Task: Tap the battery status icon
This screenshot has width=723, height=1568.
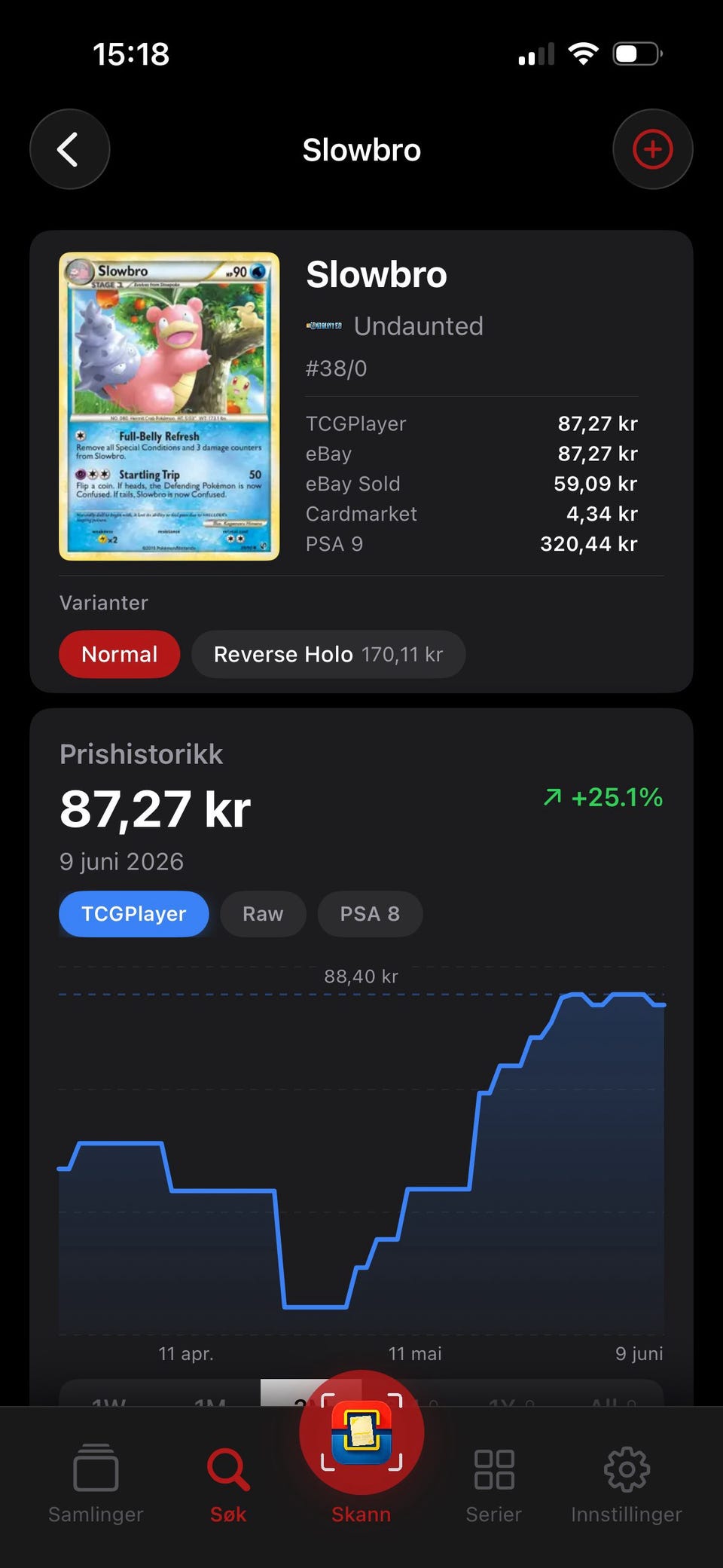Action: [638, 53]
